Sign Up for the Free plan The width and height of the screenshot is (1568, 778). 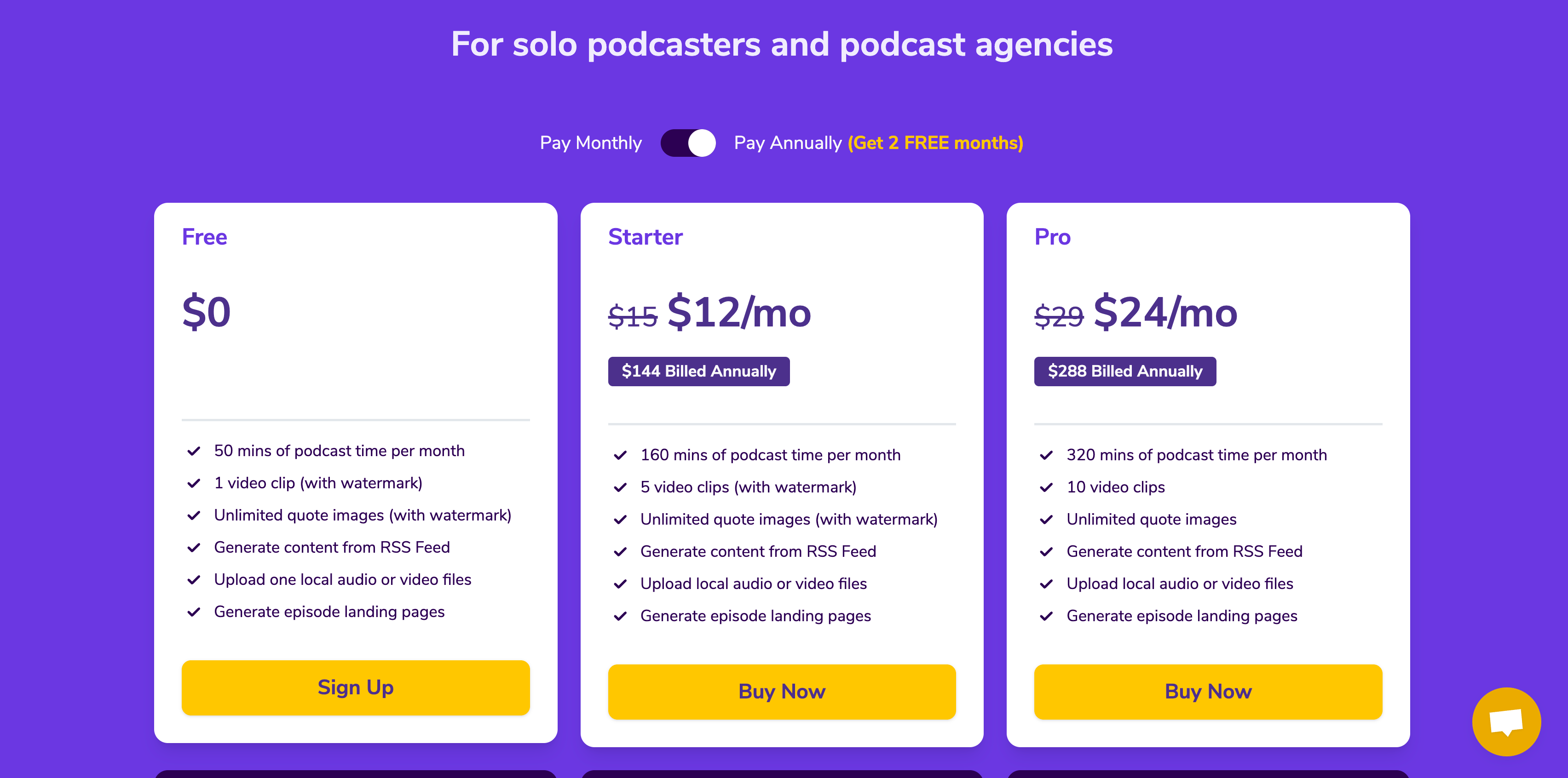[x=356, y=687]
